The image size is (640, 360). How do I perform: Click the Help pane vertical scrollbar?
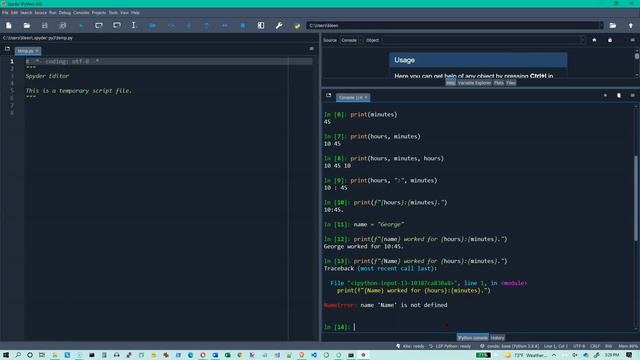[x=637, y=56]
